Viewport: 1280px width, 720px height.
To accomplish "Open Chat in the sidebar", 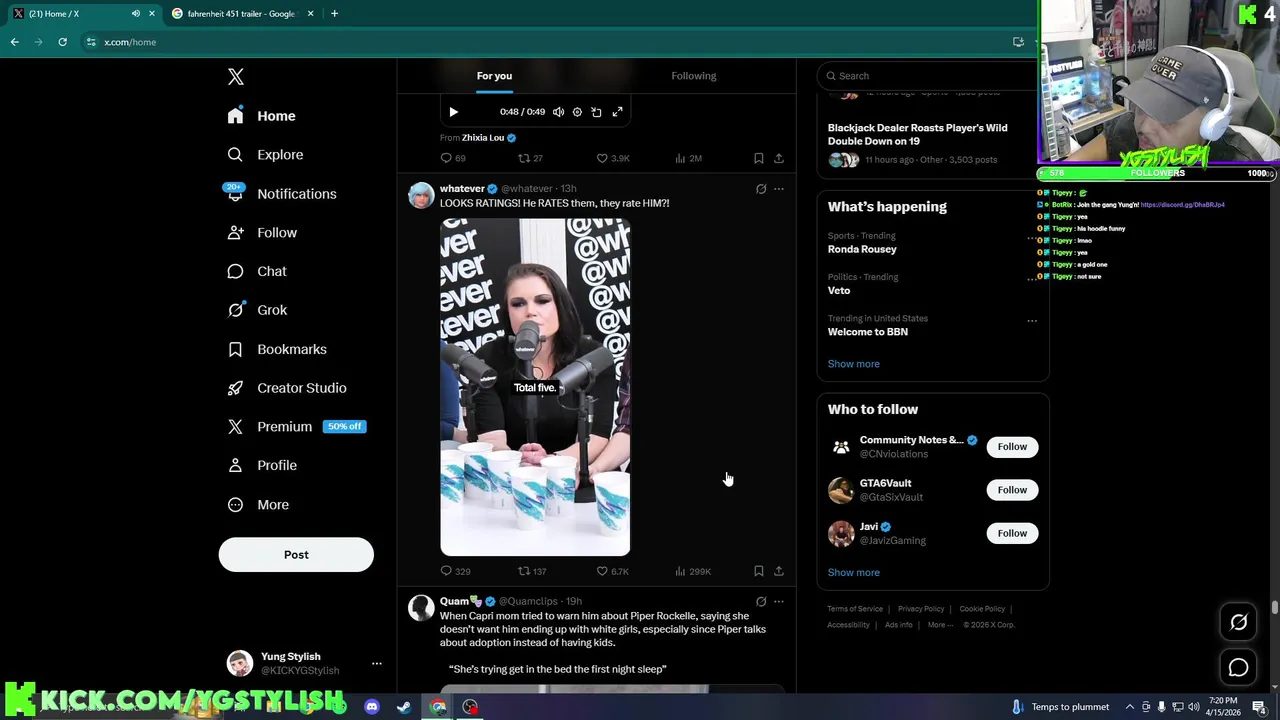I will coord(257,271).
